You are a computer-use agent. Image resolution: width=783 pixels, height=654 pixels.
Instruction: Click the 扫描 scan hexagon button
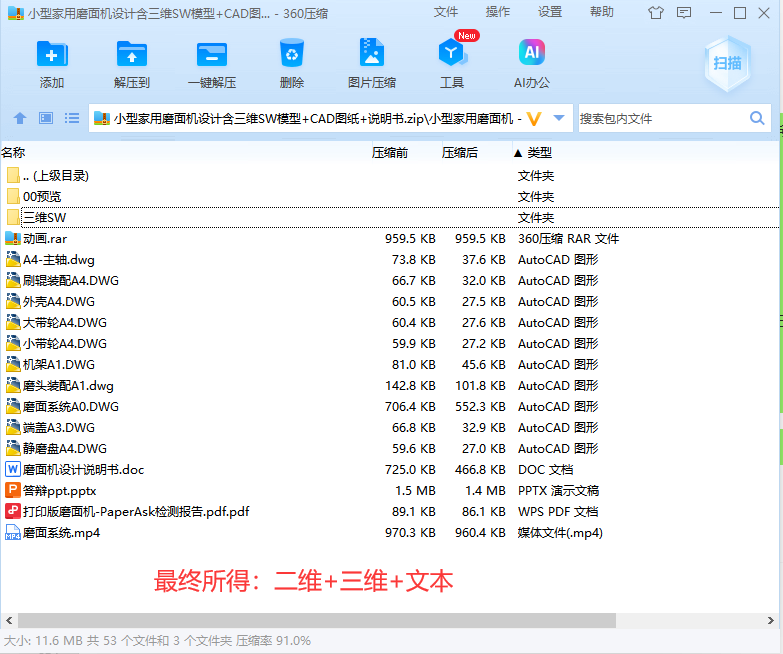click(x=727, y=63)
